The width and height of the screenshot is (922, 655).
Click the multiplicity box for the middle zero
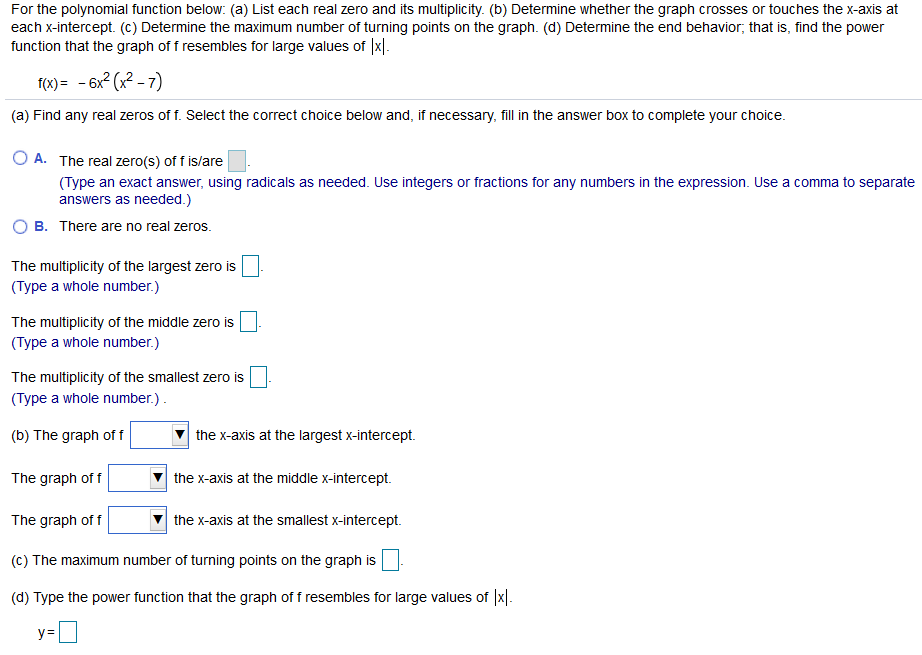click(x=246, y=321)
